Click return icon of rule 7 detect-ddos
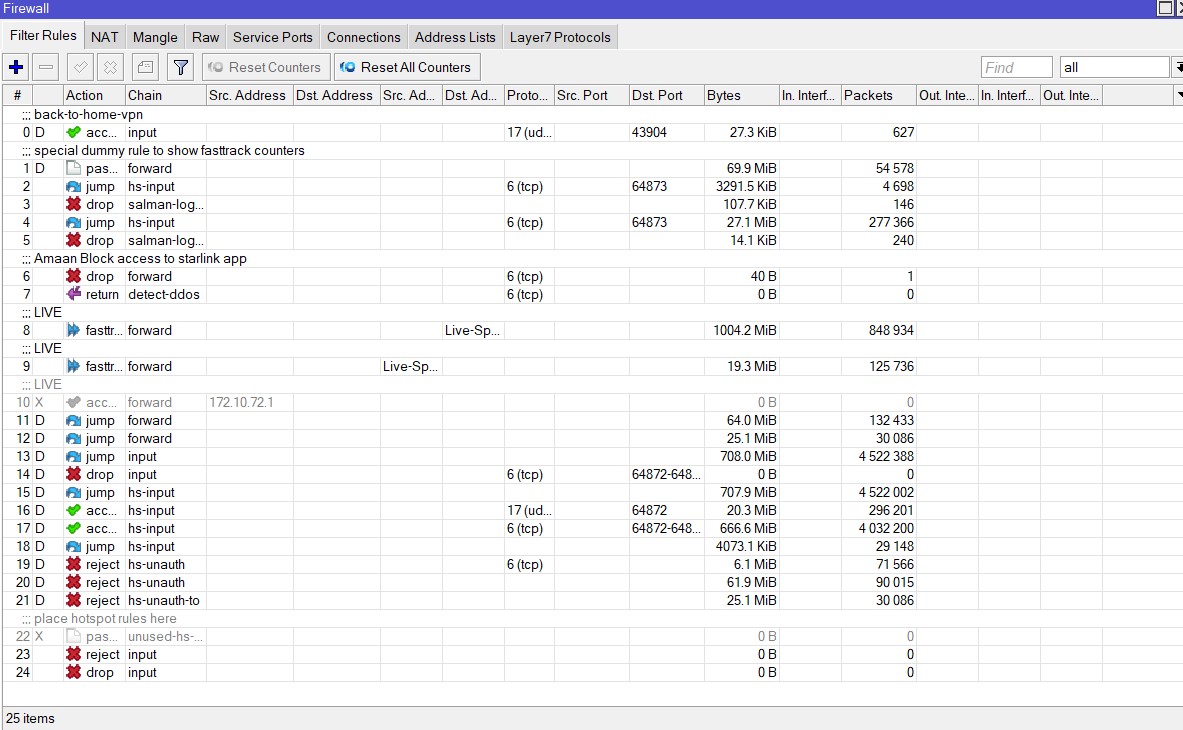 73,294
